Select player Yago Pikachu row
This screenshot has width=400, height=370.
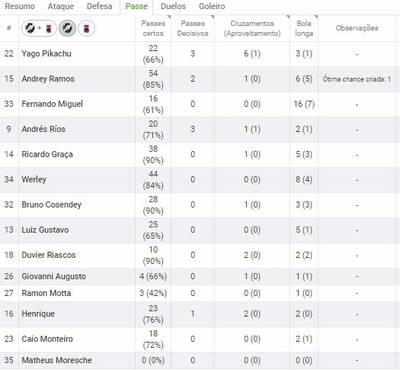point(198,54)
